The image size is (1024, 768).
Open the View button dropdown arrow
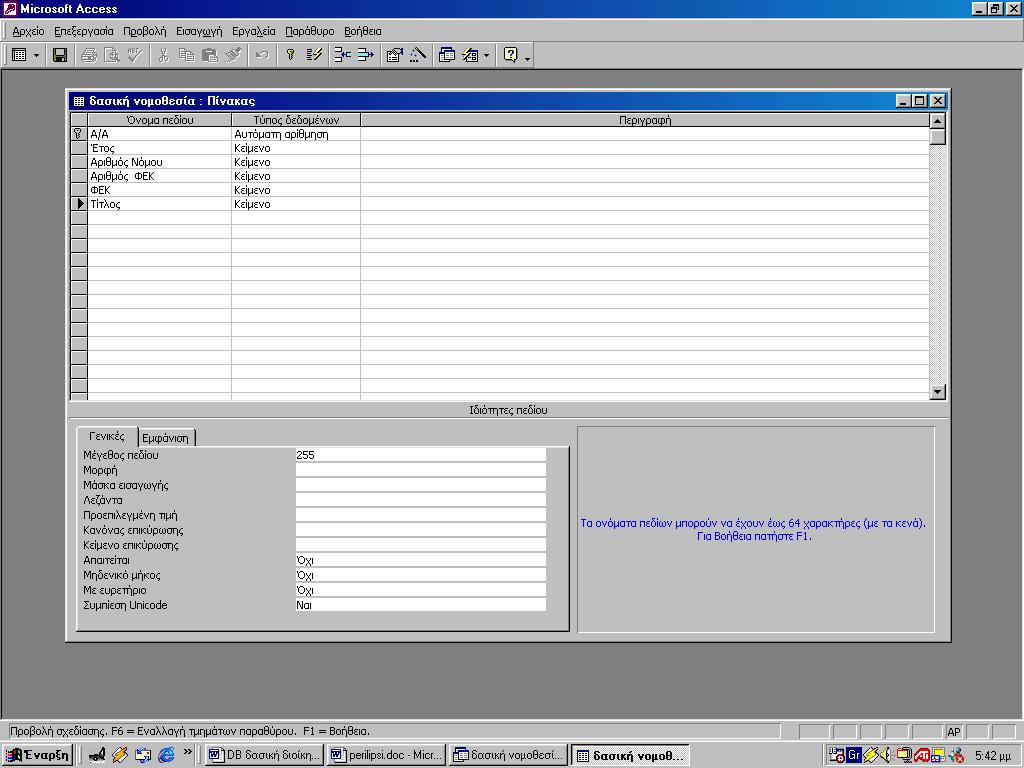[x=37, y=56]
